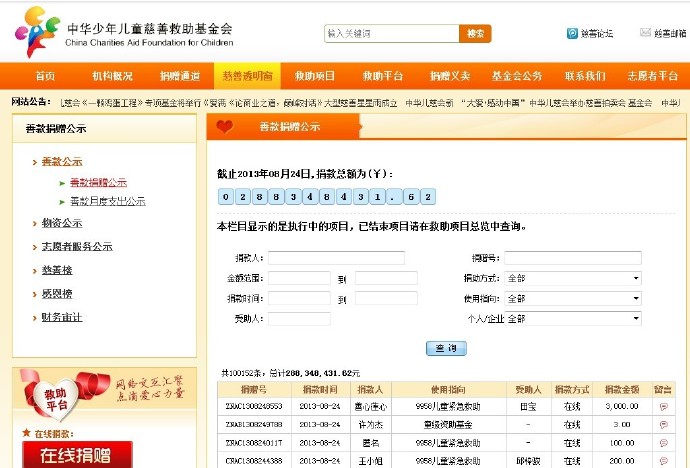Open the 慈善榜 sidebar link
This screenshot has width=690, height=468.
pos(57,270)
